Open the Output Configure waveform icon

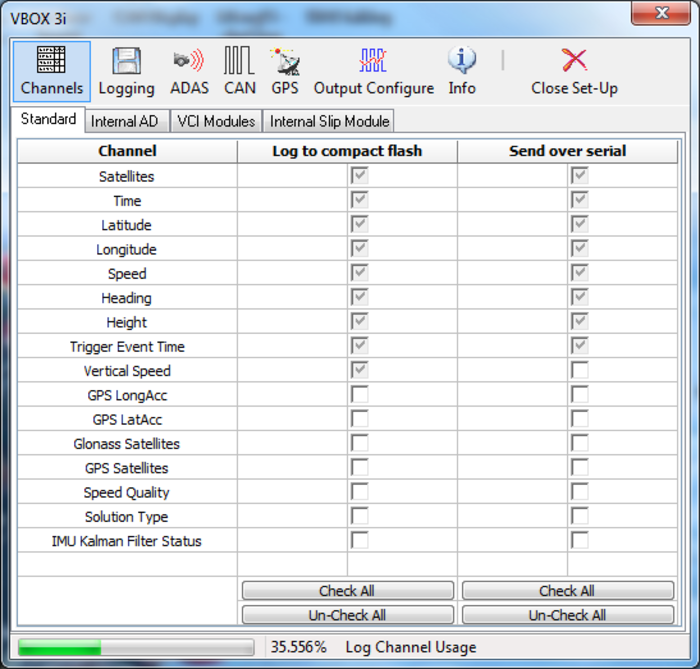coord(373,60)
